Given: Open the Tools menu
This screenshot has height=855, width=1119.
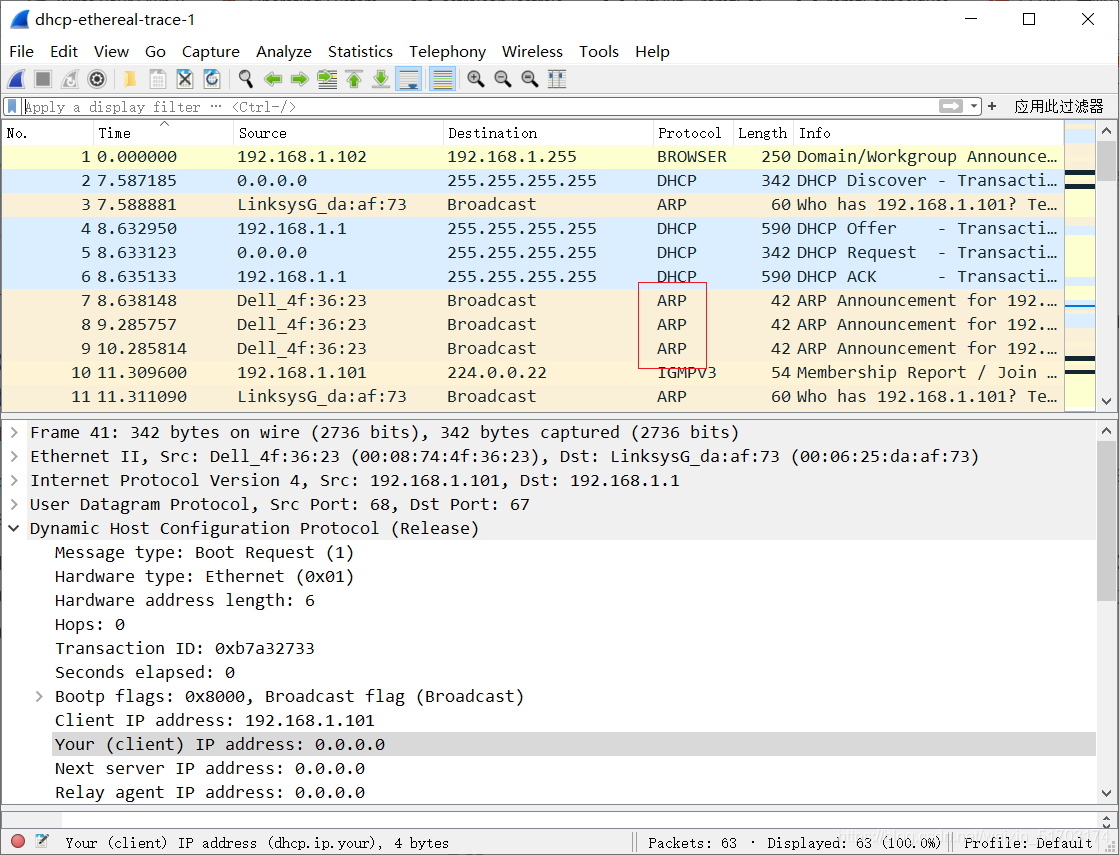Looking at the screenshot, I should coord(599,51).
